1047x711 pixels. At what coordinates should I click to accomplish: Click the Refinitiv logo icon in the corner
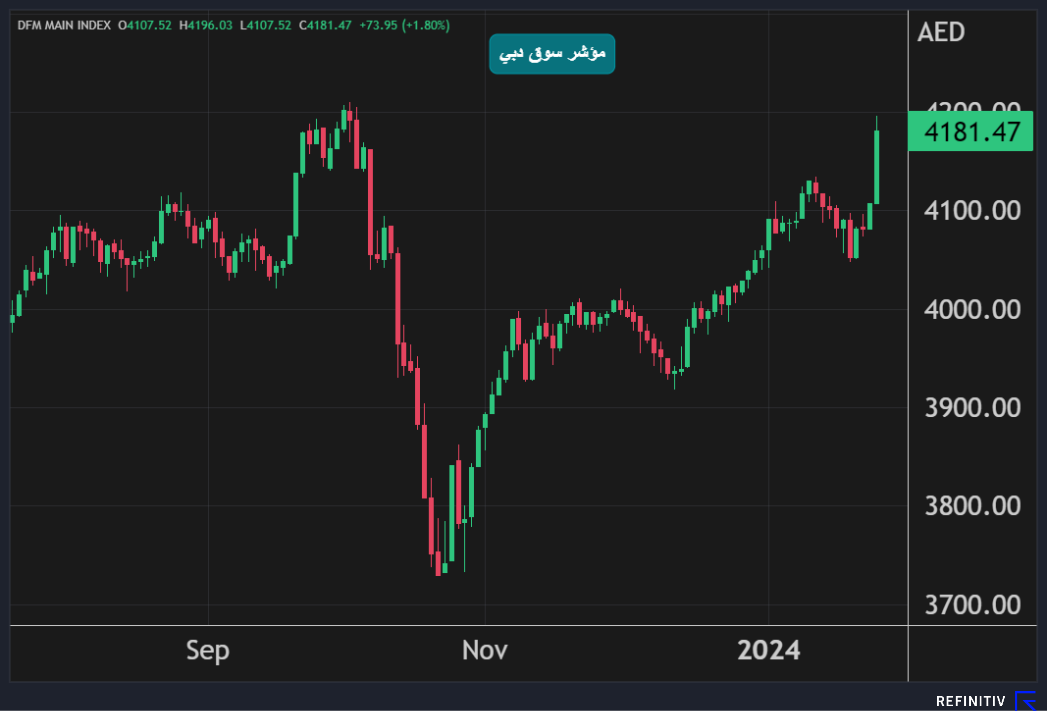[x=1026, y=700]
